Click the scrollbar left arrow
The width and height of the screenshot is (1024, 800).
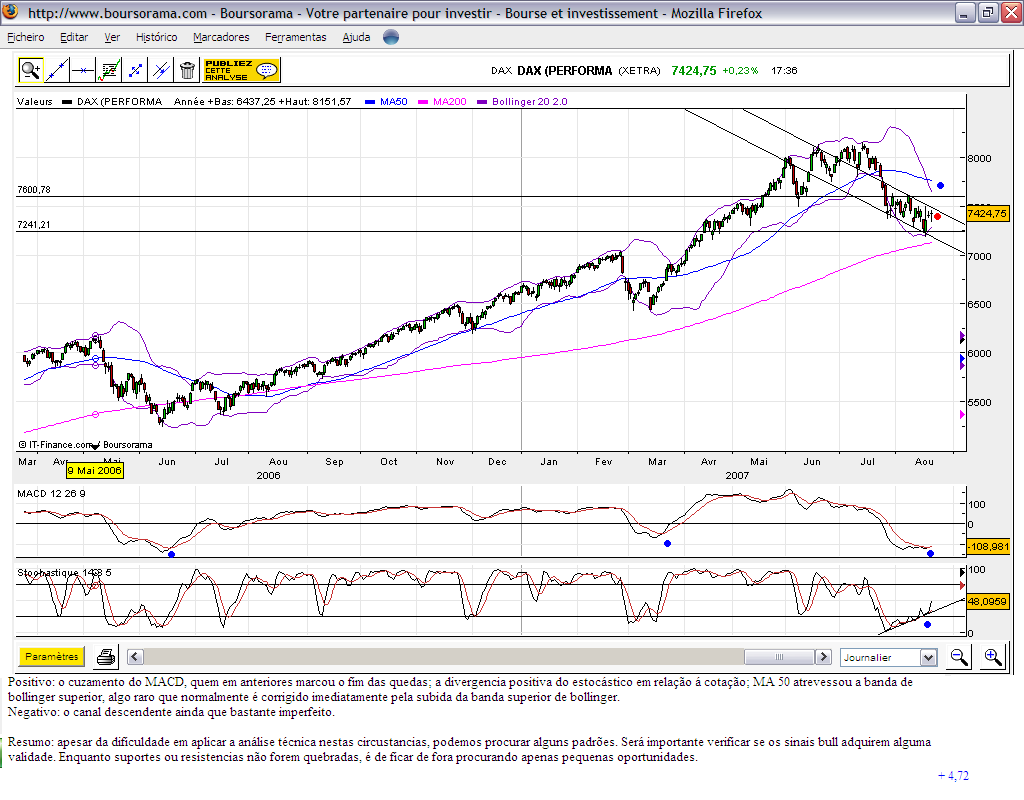135,656
